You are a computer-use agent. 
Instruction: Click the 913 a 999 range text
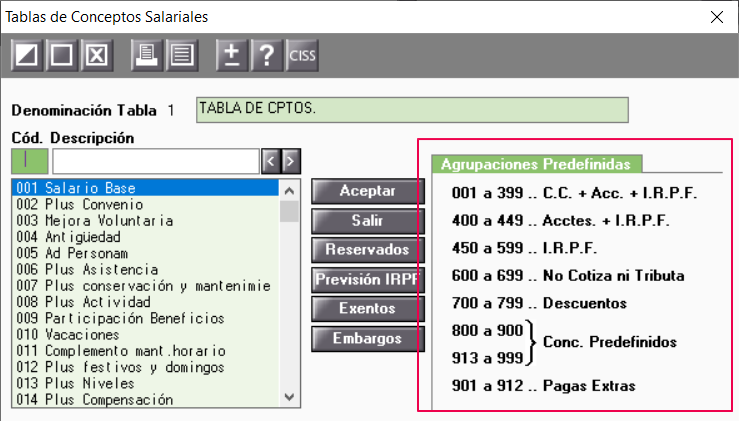pyautogui.click(x=487, y=358)
